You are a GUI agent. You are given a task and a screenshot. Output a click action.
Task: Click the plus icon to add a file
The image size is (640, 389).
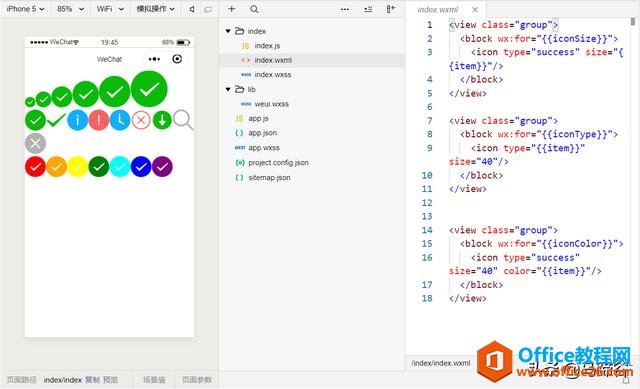point(231,9)
